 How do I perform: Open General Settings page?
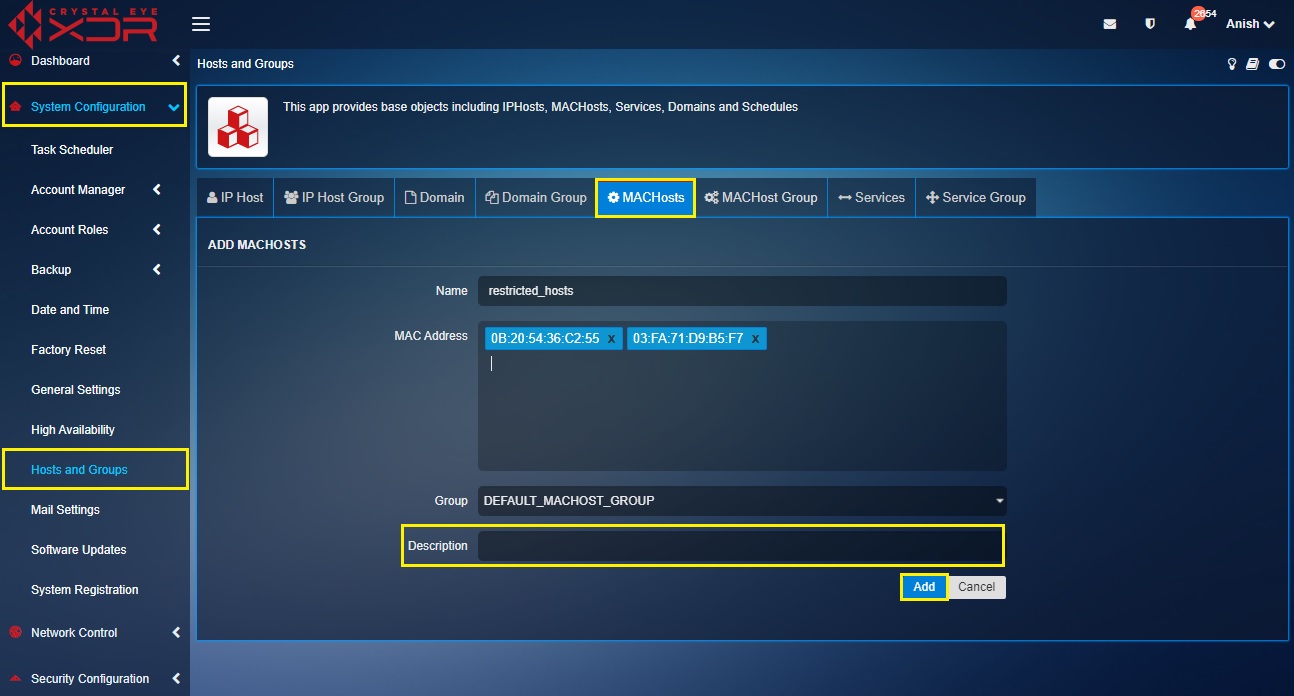pos(75,390)
